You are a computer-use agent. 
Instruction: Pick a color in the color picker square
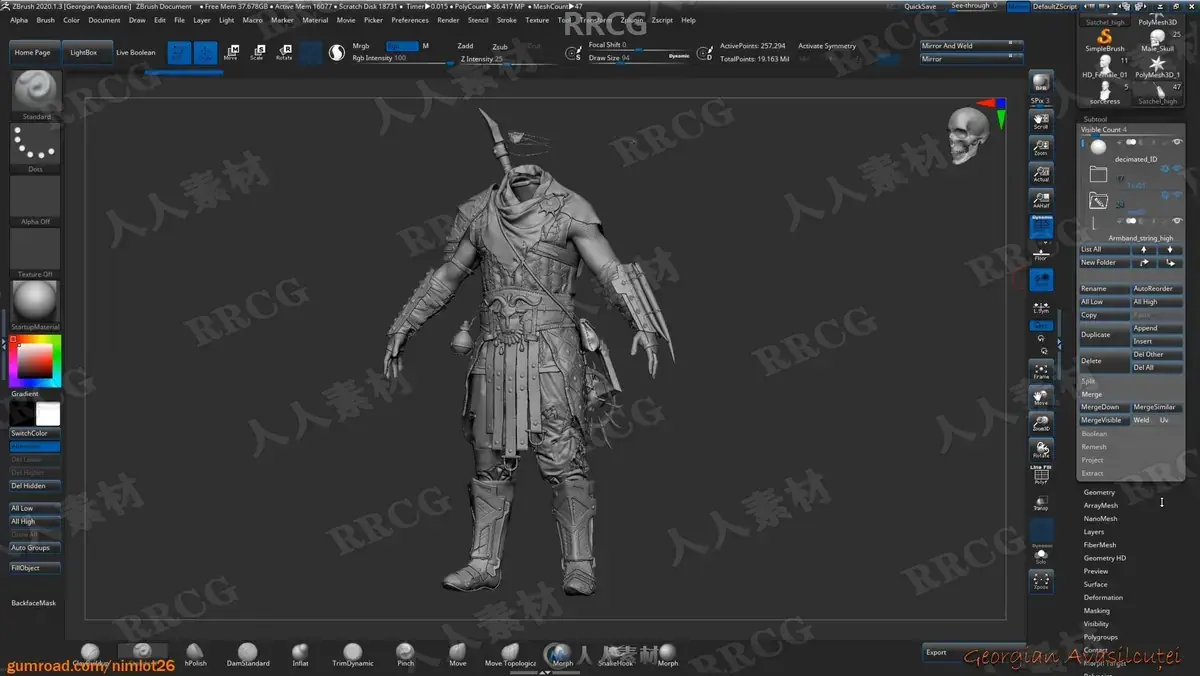(x=35, y=362)
